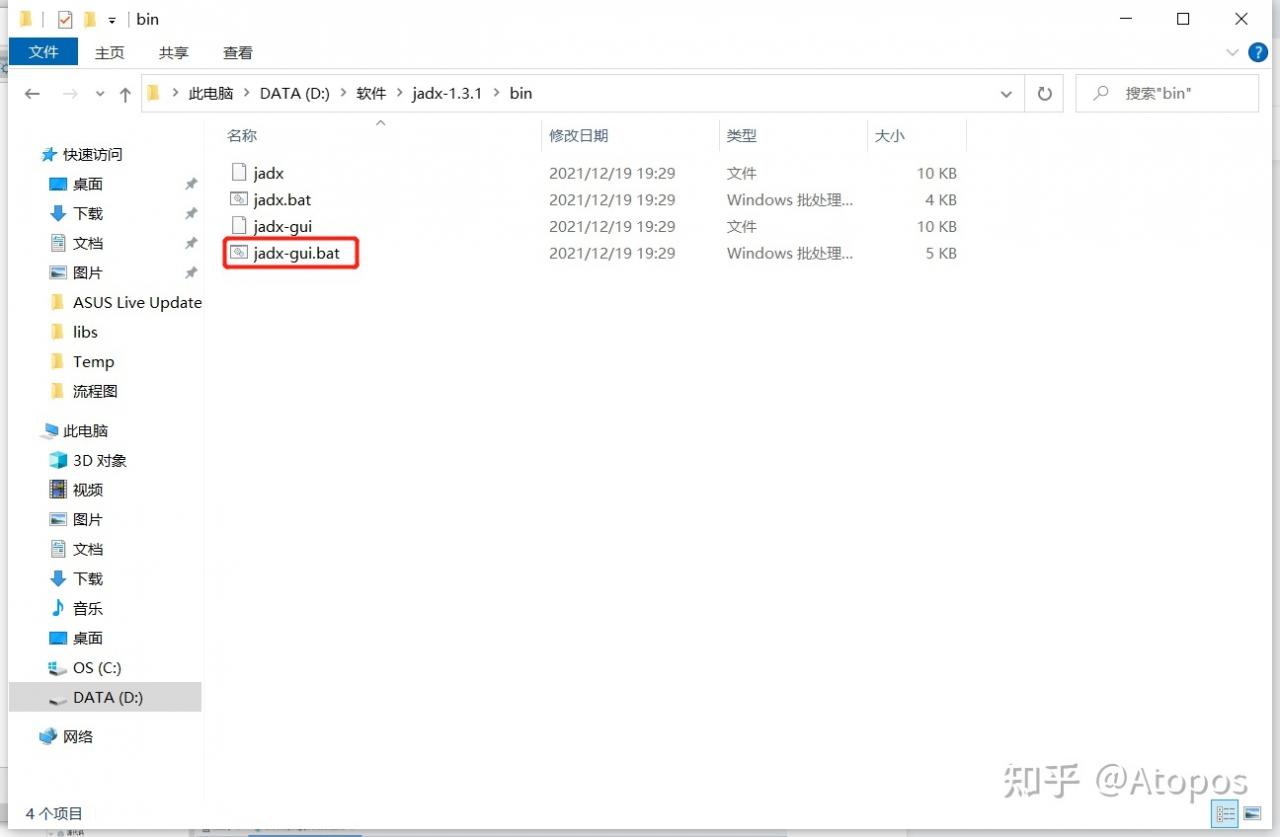
Task: Click the new folder icon in title bar
Action: [90, 19]
